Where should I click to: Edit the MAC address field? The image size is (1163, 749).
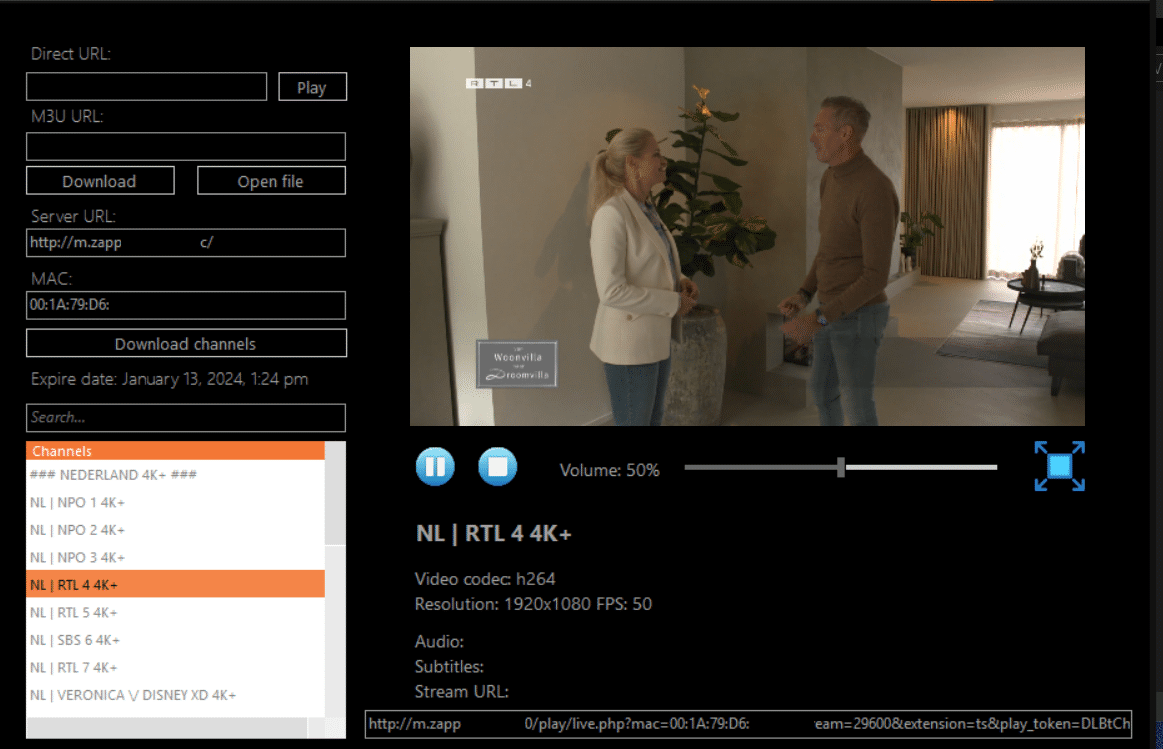click(x=185, y=305)
